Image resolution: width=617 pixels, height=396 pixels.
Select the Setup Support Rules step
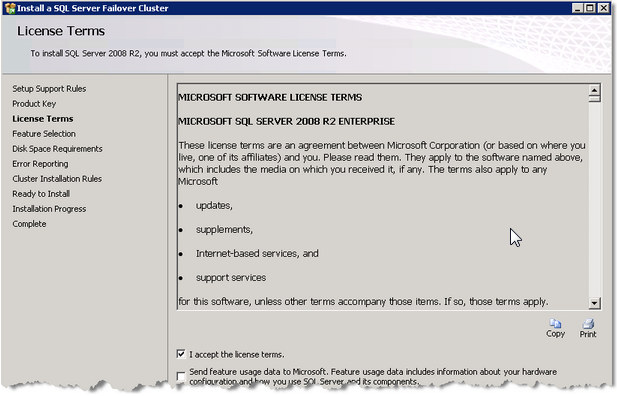coord(49,89)
